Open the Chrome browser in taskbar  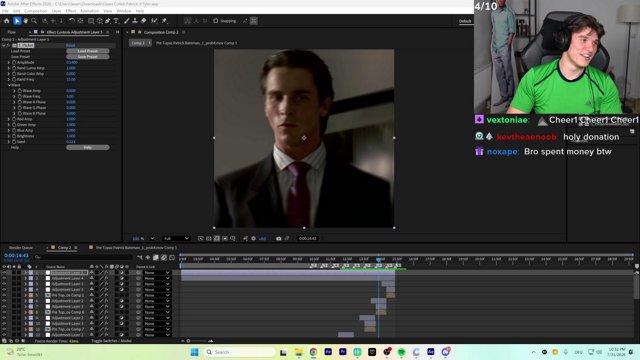[x=313, y=352]
